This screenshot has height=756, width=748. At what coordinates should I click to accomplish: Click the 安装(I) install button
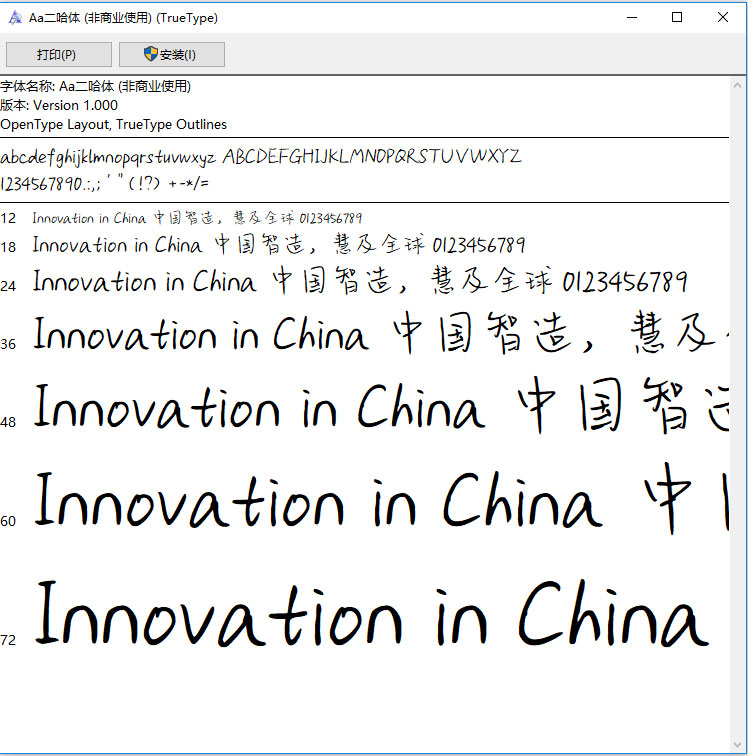tap(171, 54)
